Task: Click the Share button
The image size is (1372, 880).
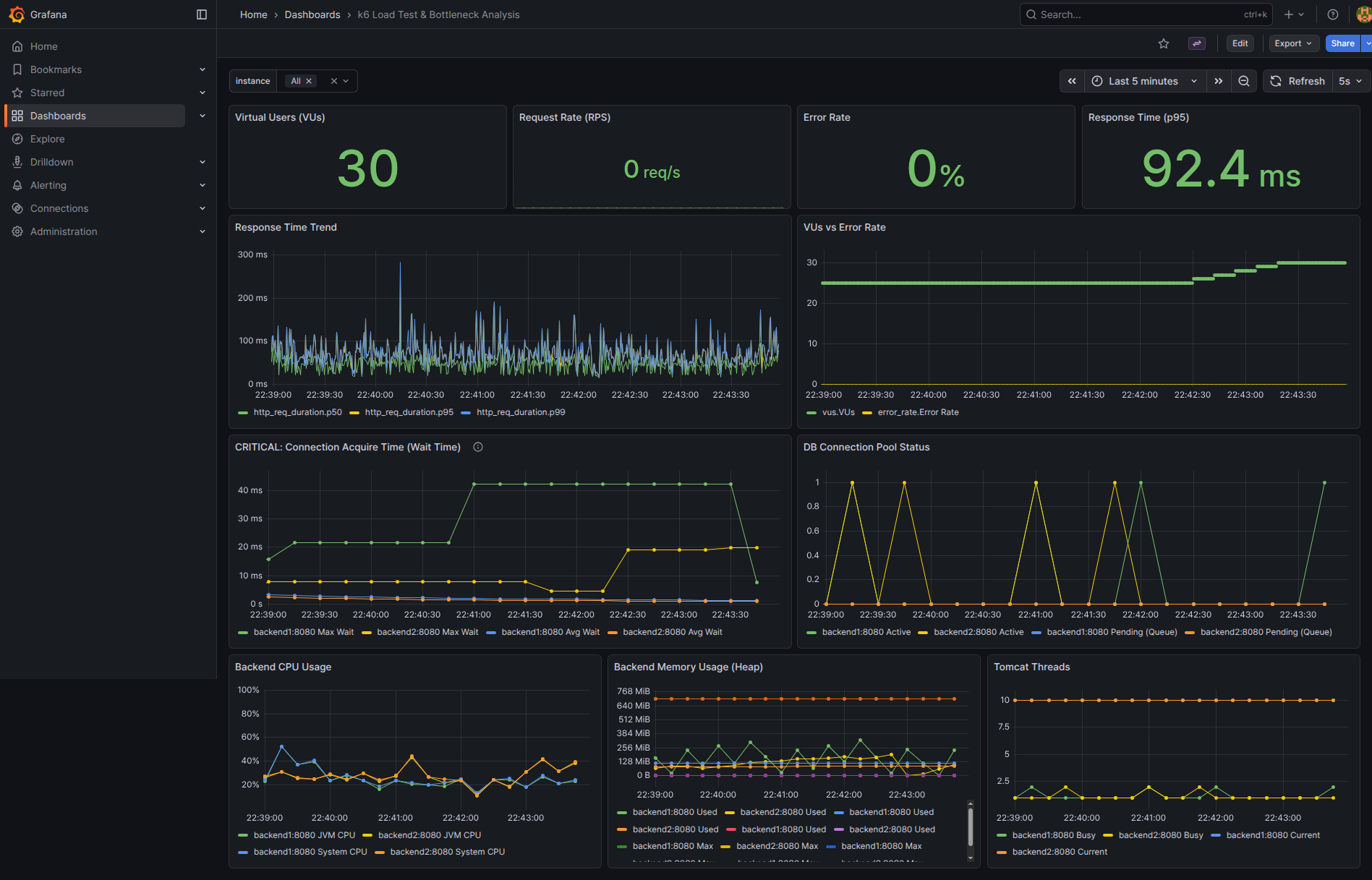Action: [x=1342, y=43]
